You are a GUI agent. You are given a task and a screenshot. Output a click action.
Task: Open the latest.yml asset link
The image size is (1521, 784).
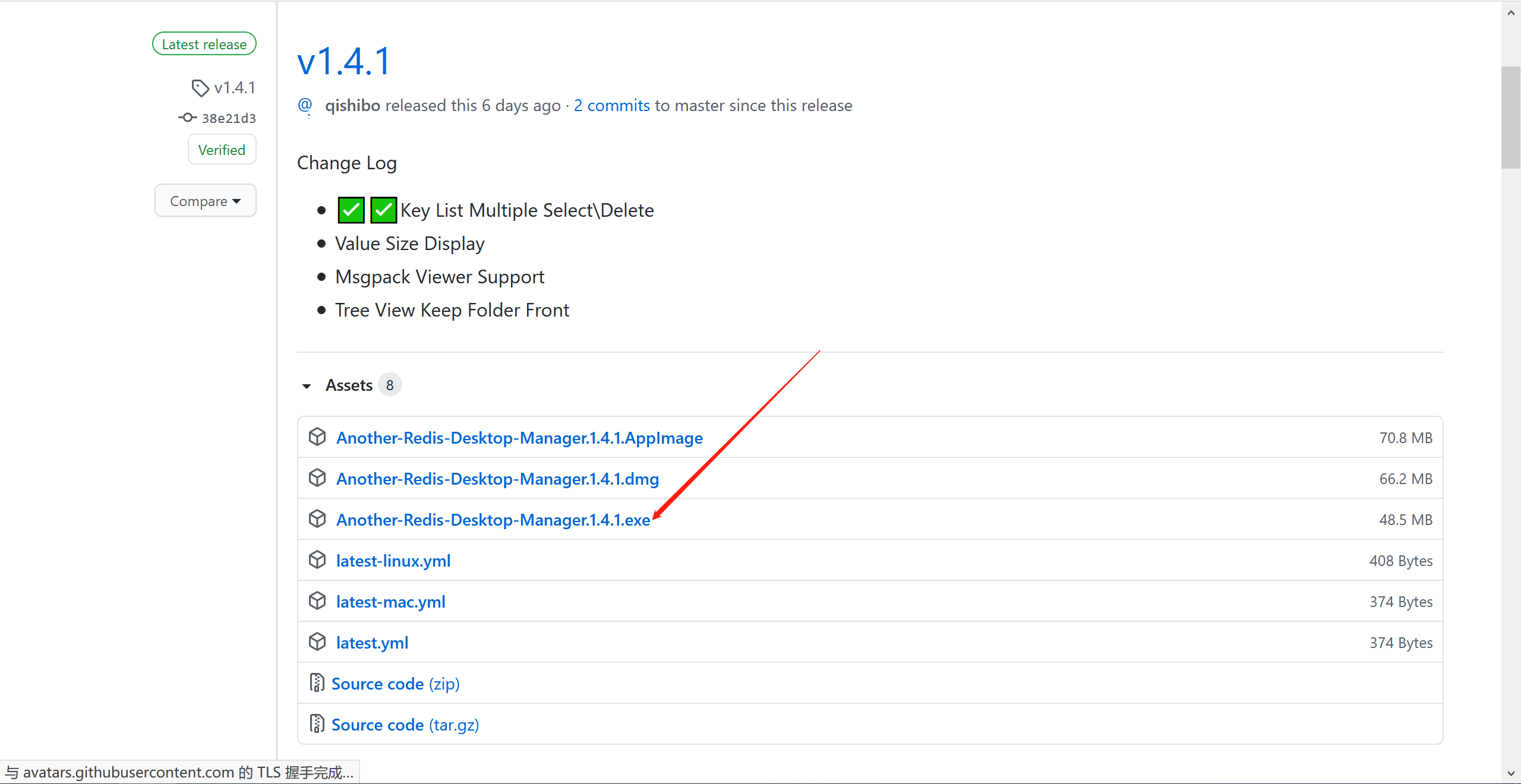[372, 643]
